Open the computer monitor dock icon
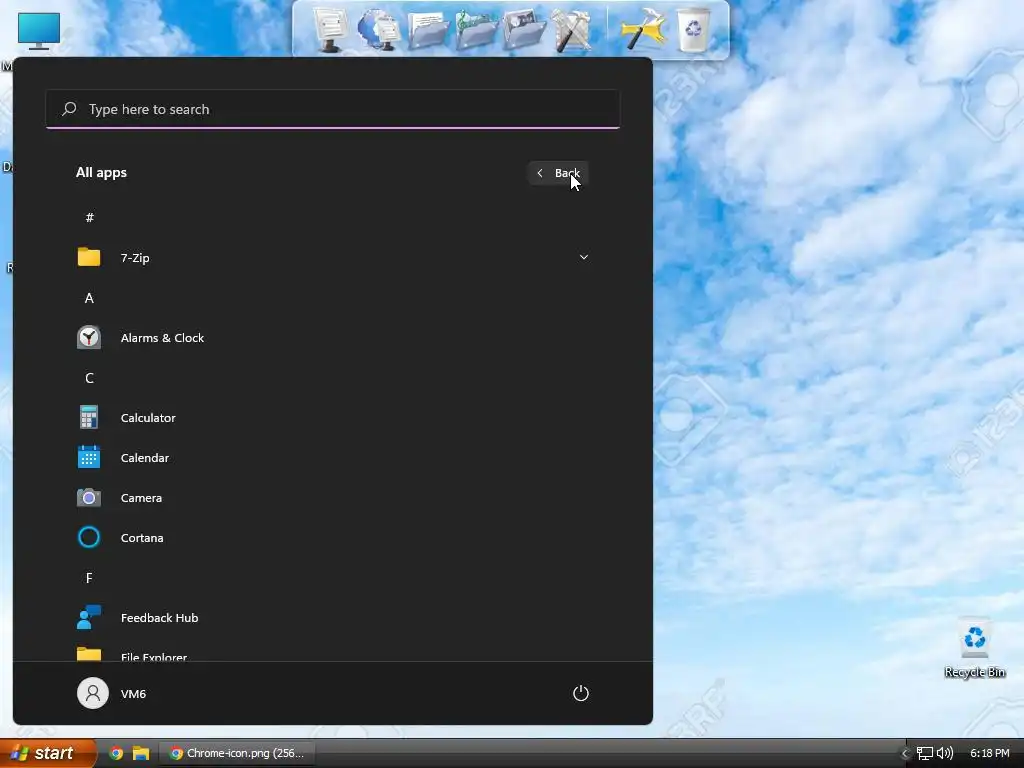This screenshot has height=768, width=1024. [330, 29]
